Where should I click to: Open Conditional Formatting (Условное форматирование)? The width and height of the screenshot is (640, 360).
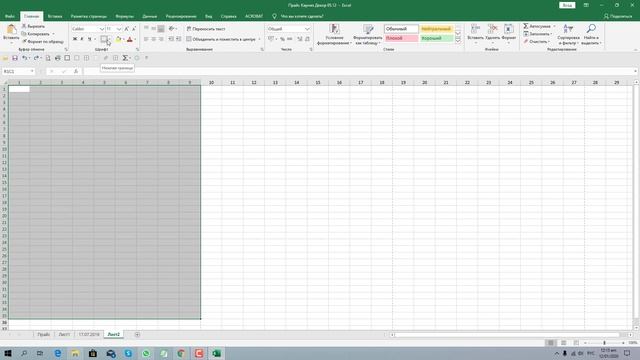[x=334, y=34]
